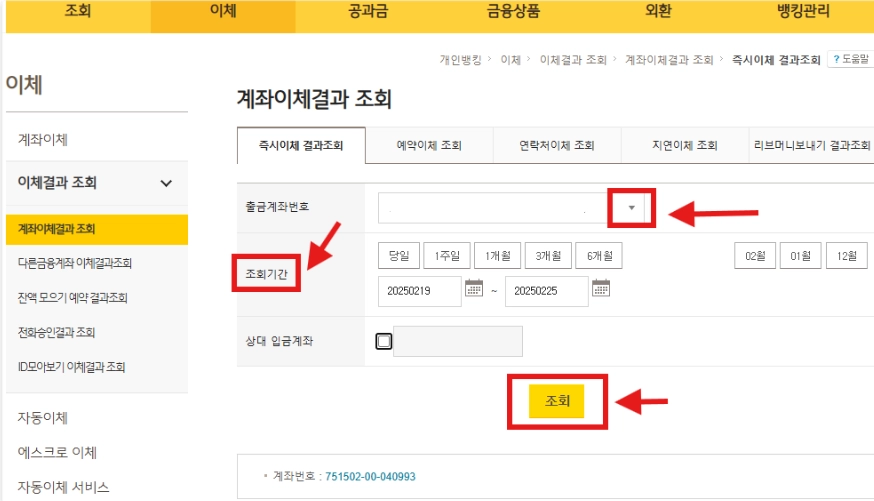
Task: Switch to the 예약이체 조회 tab
Action: pos(429,145)
